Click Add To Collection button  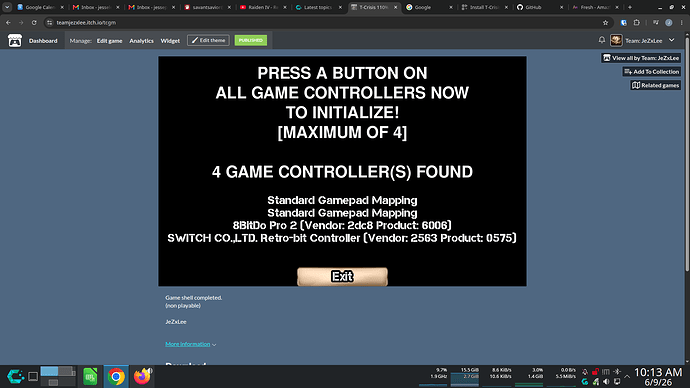(x=652, y=71)
